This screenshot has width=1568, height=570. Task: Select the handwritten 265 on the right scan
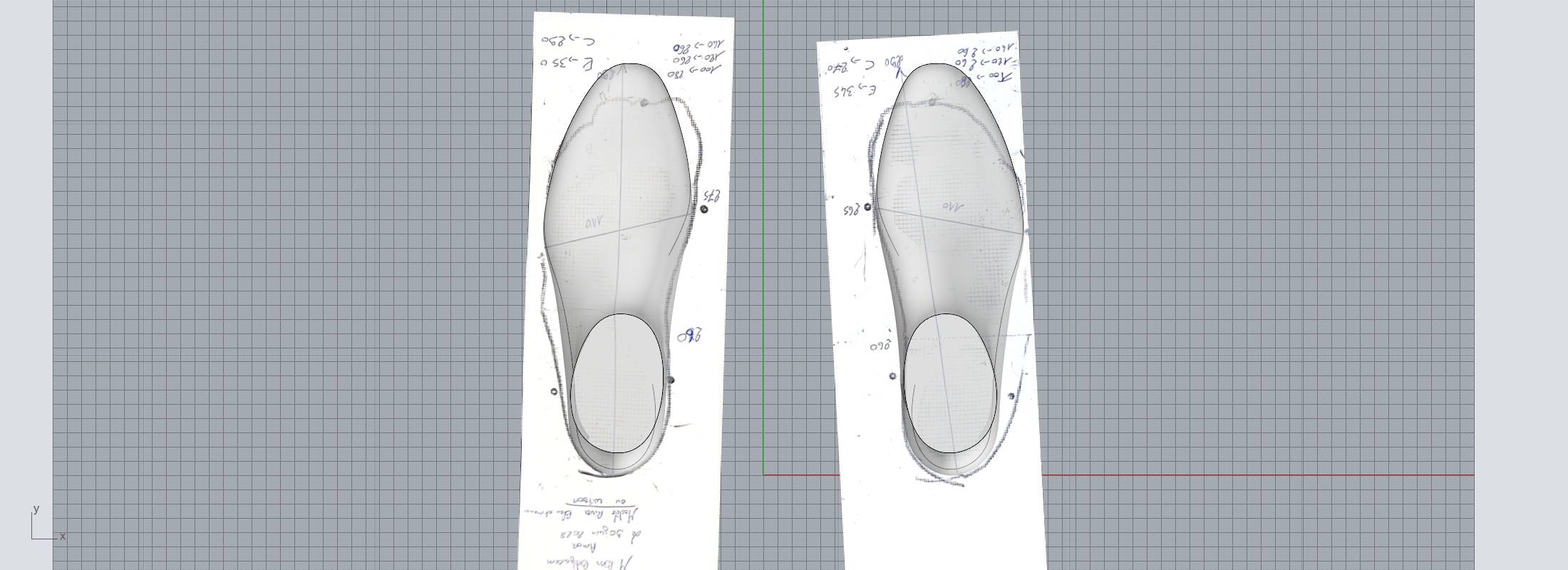(x=851, y=211)
